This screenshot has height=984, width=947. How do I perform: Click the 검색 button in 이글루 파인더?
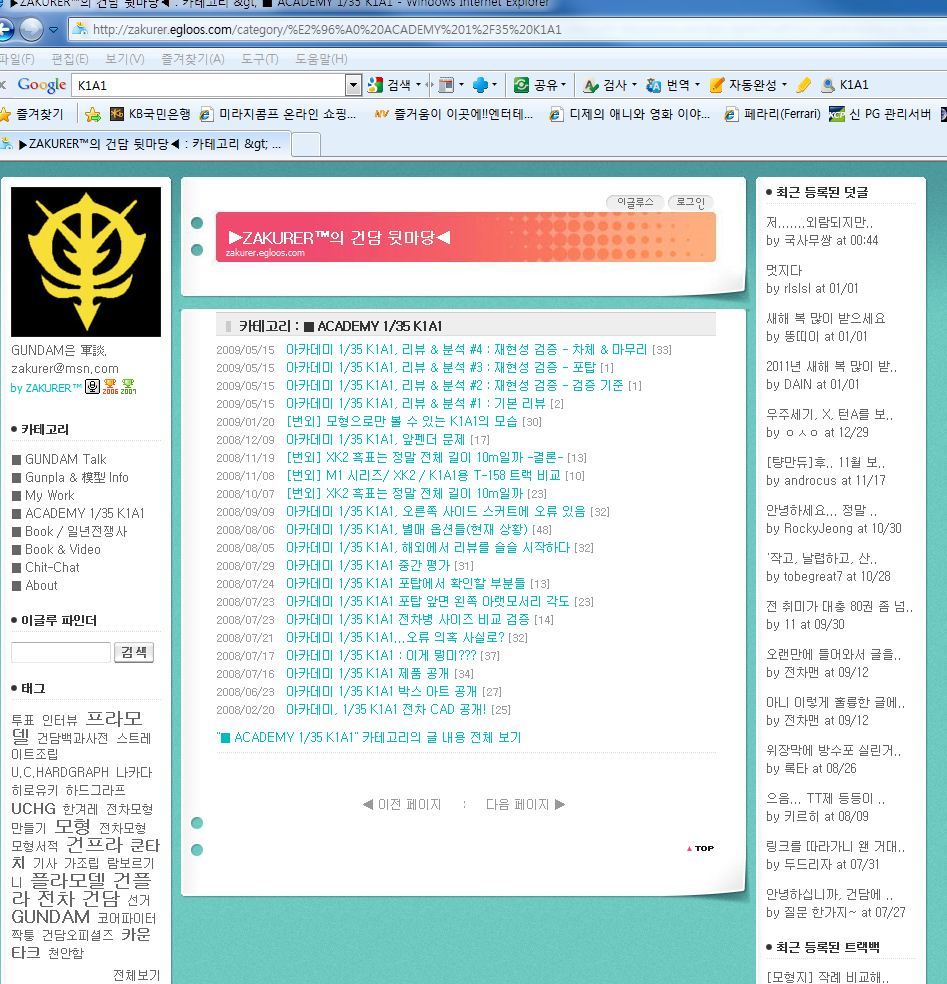(x=134, y=652)
